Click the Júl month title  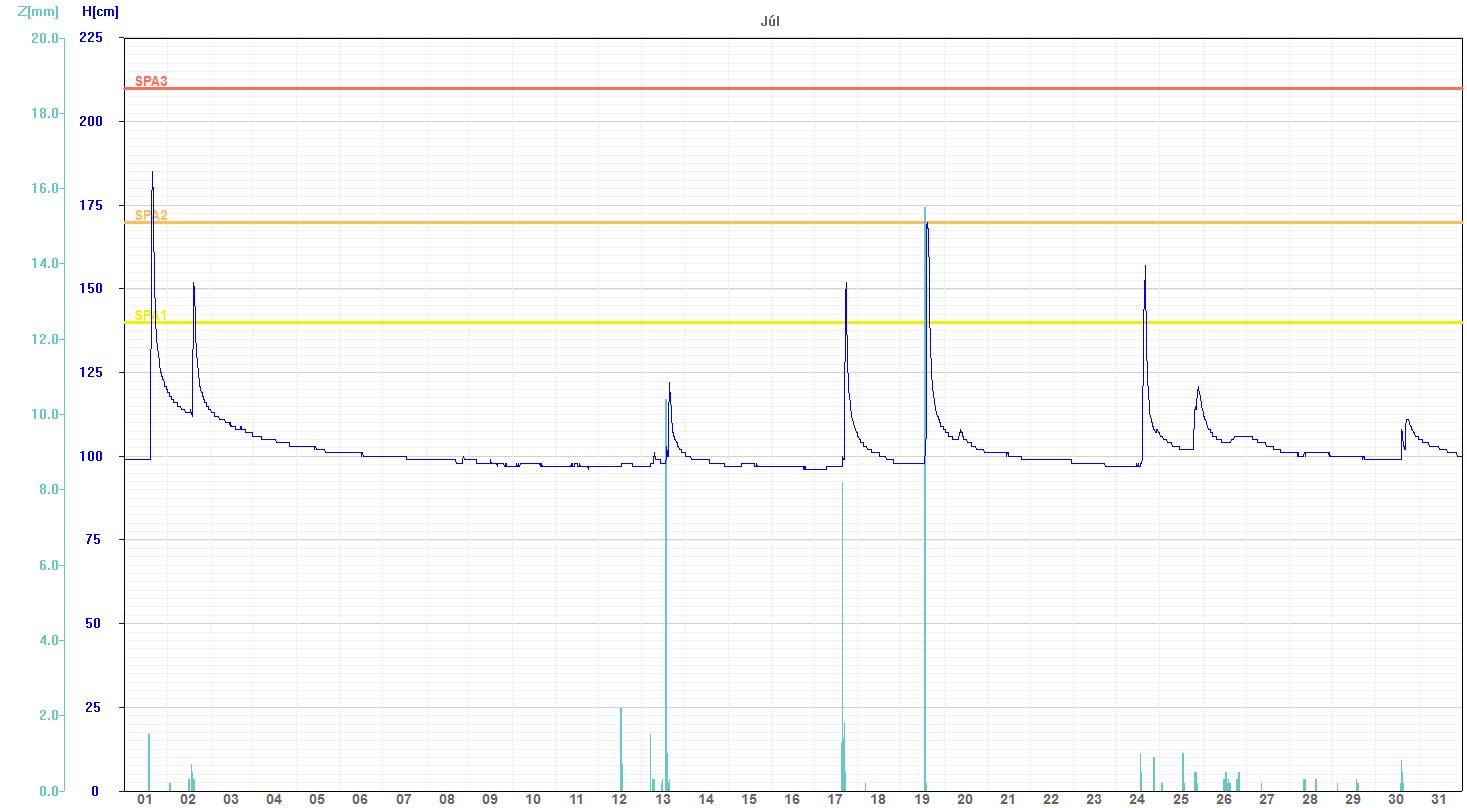770,20
